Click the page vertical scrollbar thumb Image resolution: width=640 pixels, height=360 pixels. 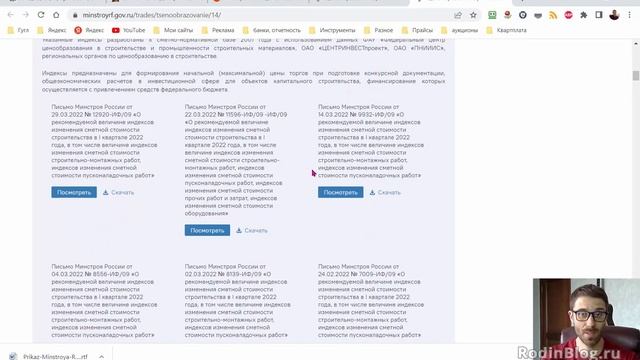636,76
